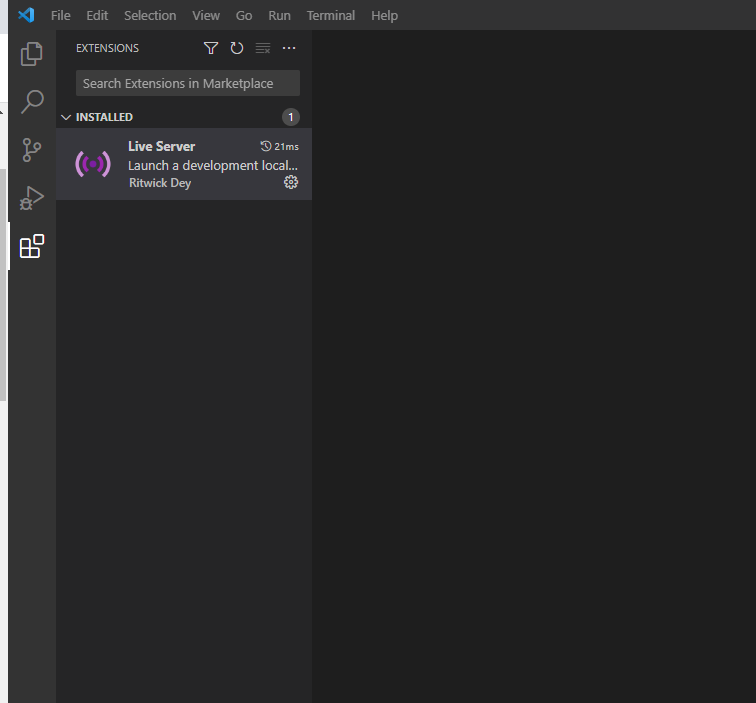This screenshot has width=756, height=703.
Task: Click the Live Server activation time 21ms
Action: tap(280, 146)
